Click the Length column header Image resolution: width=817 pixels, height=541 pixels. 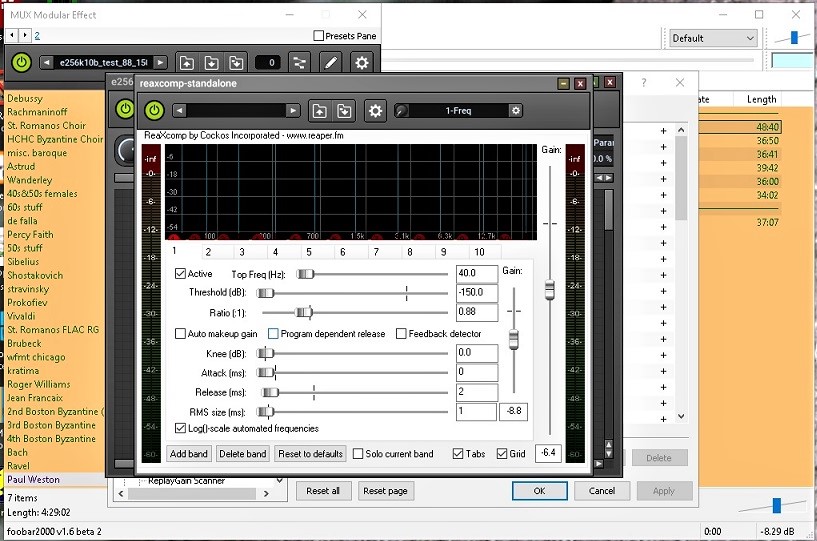pyautogui.click(x=761, y=99)
